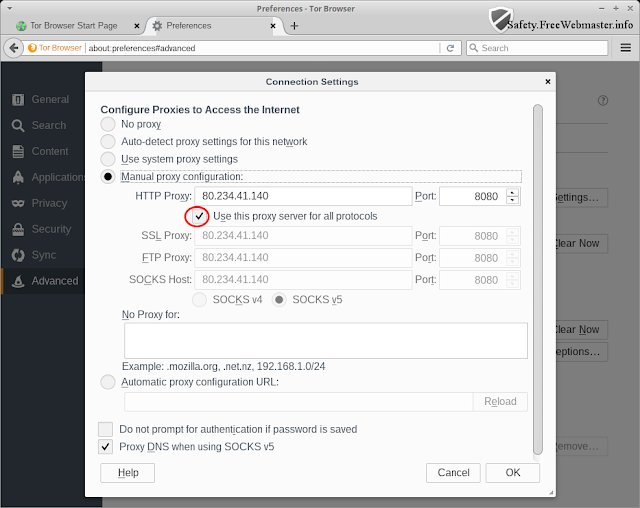The image size is (640, 508).
Task: Close the Tor Browser Start Page tab
Action: click(137, 26)
